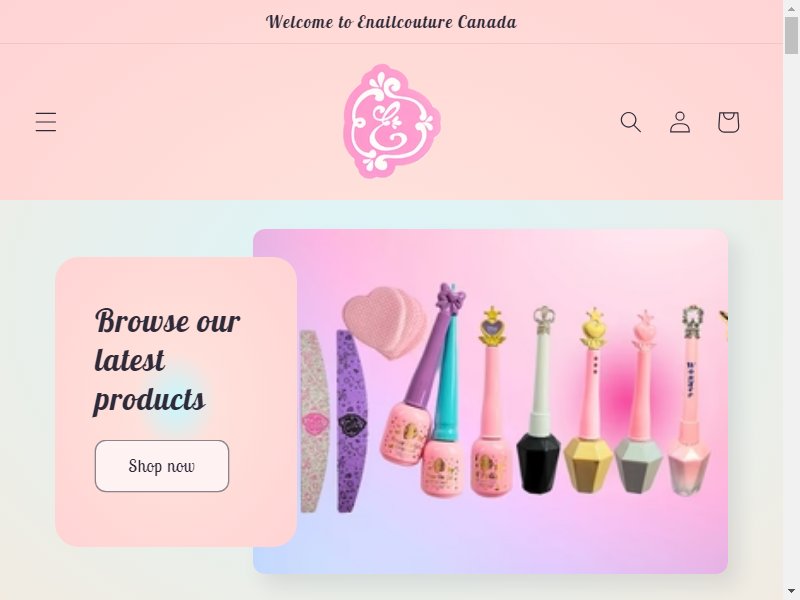Click the purple nail file image

point(352,421)
